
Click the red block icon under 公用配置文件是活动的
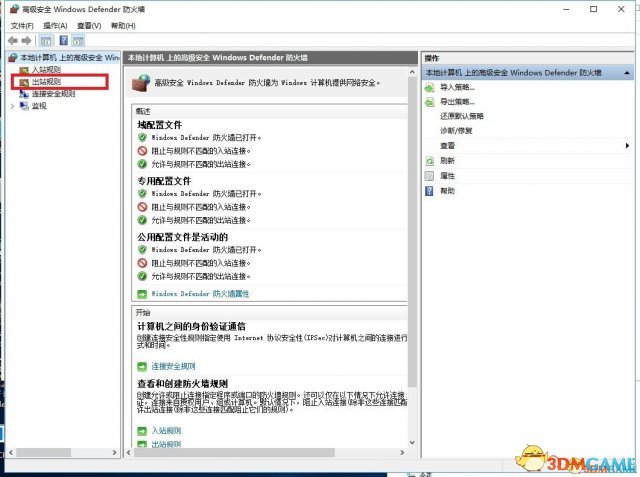click(x=142, y=263)
